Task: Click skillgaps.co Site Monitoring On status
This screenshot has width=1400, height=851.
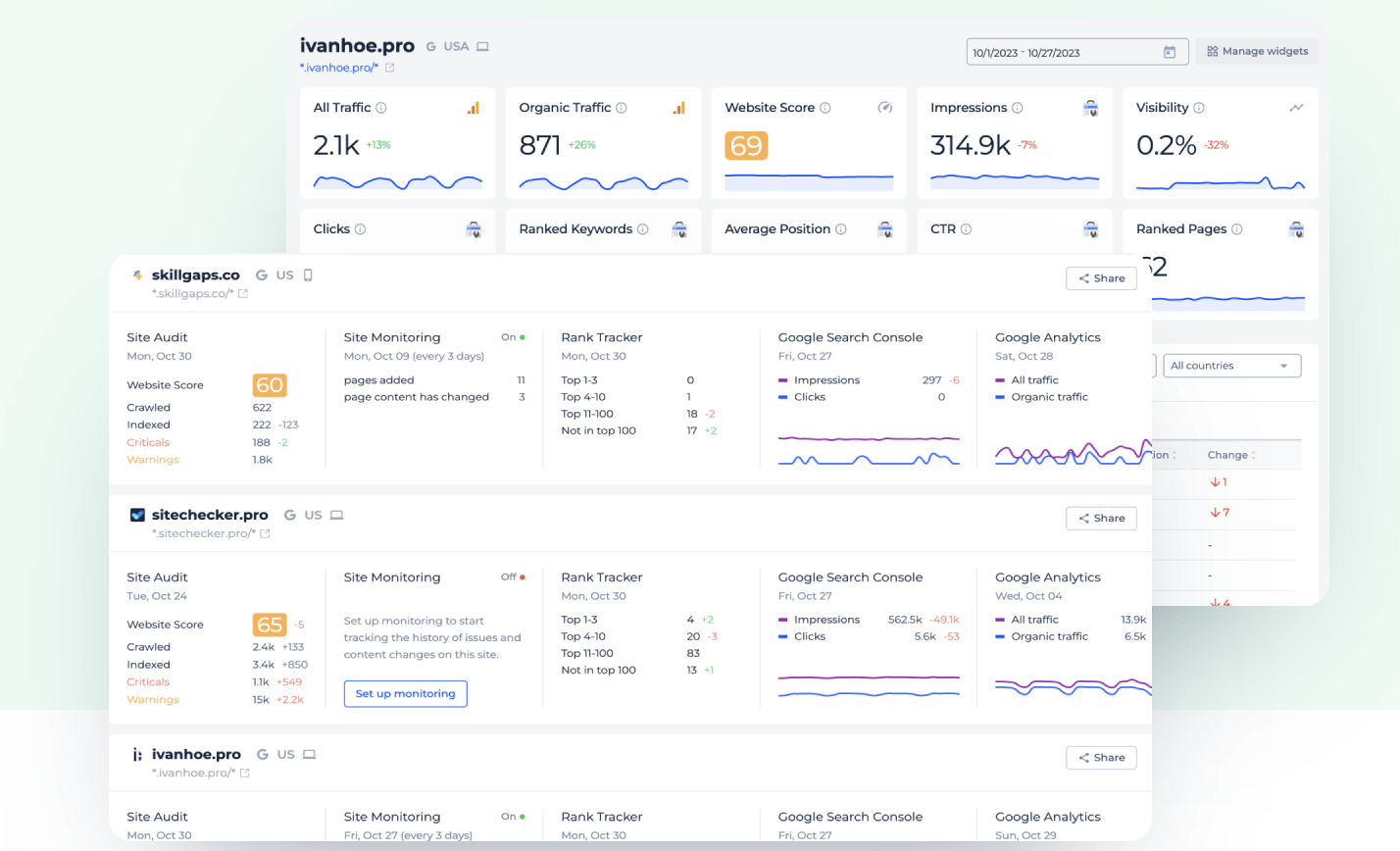Action: pyautogui.click(x=513, y=337)
